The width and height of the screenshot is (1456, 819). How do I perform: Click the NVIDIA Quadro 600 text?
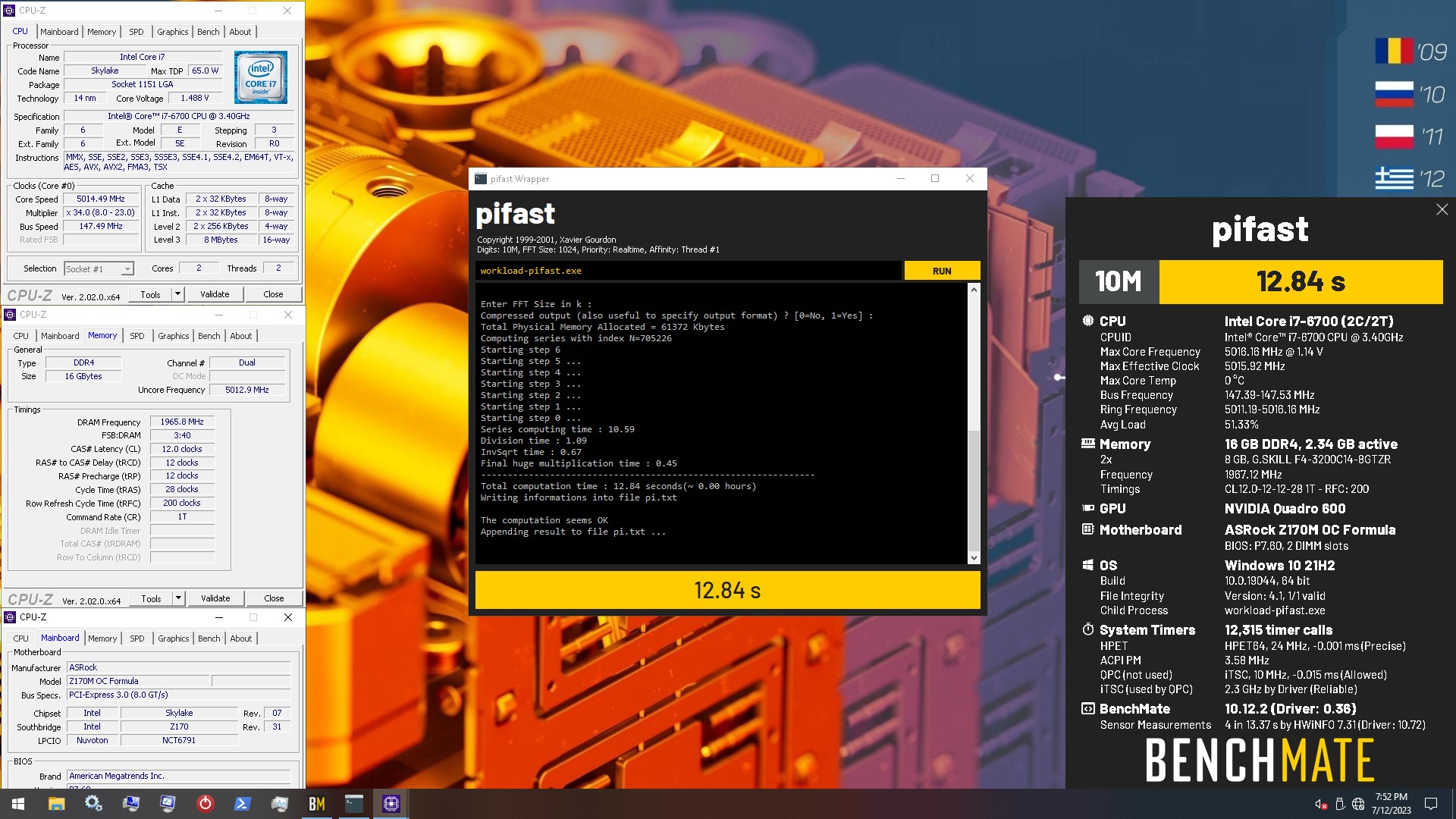click(x=1285, y=509)
